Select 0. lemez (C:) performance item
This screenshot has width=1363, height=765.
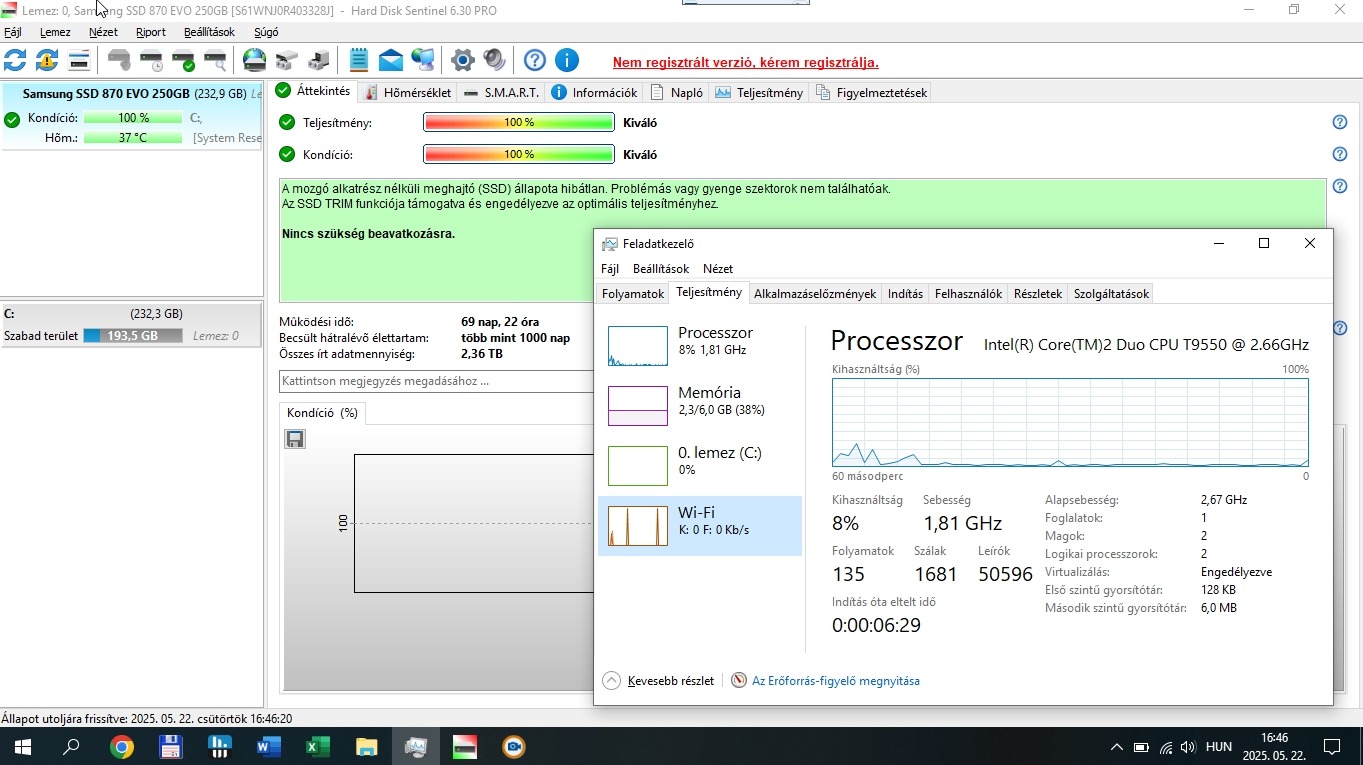(x=700, y=466)
